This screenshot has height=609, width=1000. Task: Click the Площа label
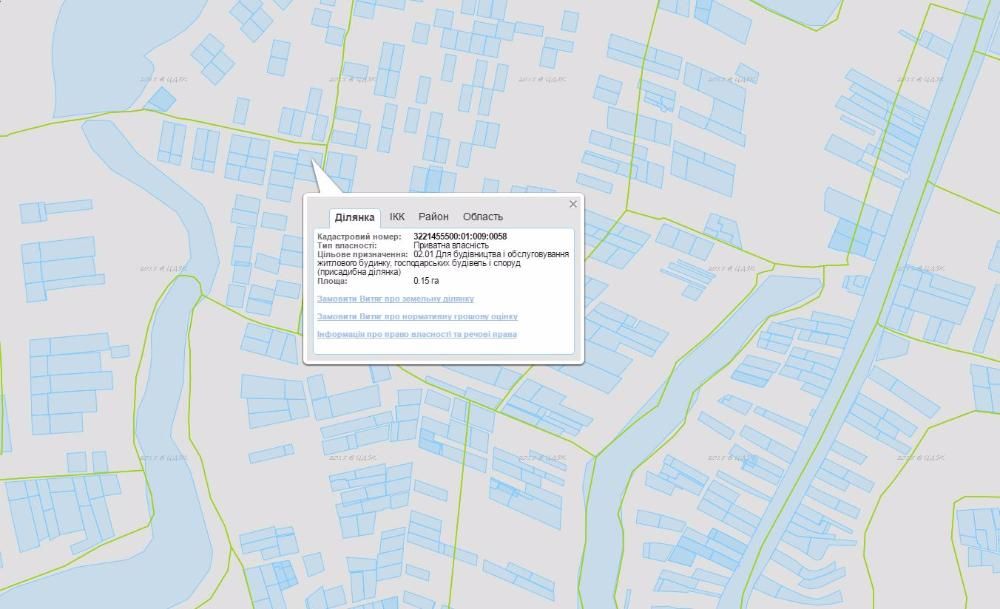pyautogui.click(x=332, y=281)
